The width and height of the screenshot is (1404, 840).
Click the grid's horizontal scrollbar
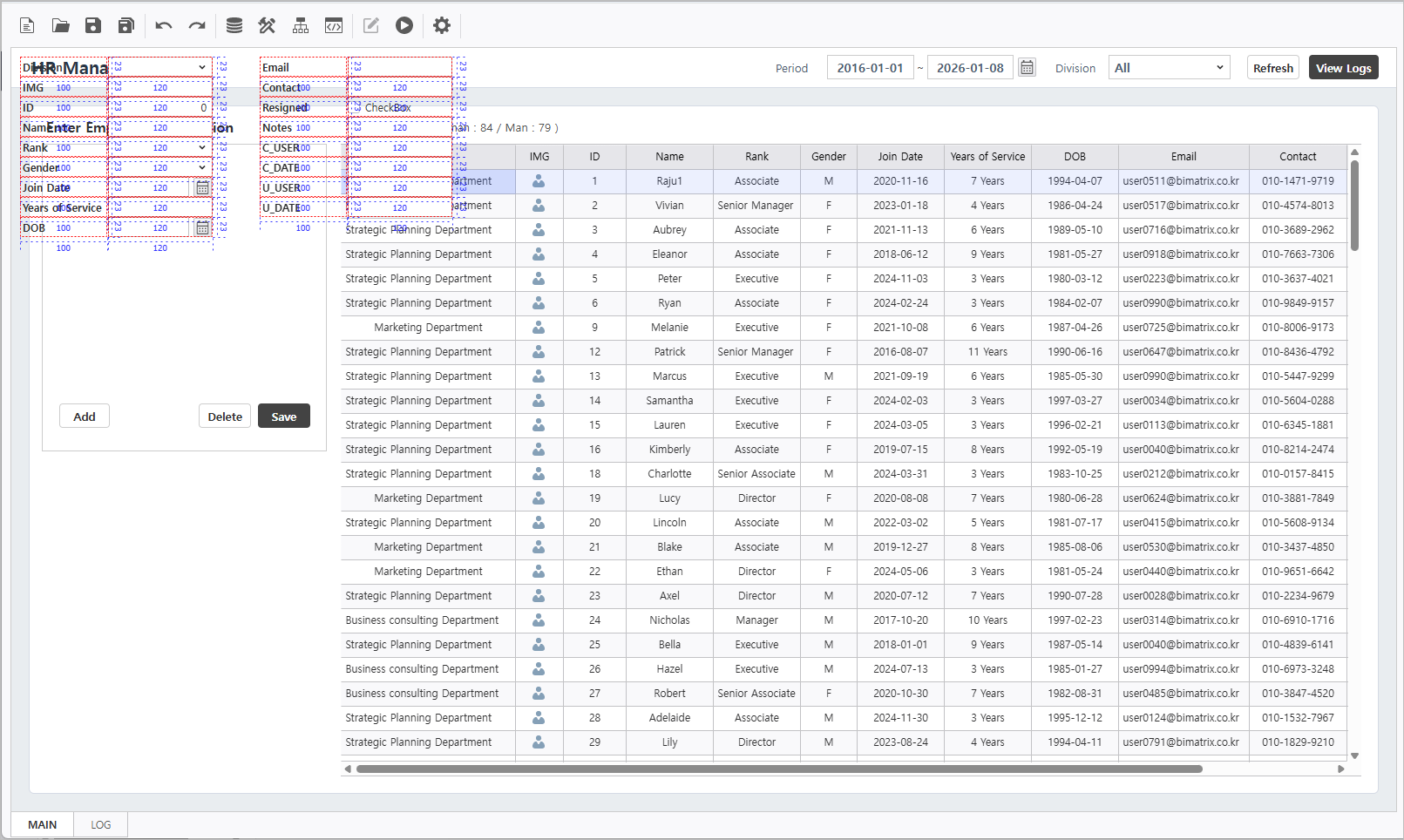778,769
